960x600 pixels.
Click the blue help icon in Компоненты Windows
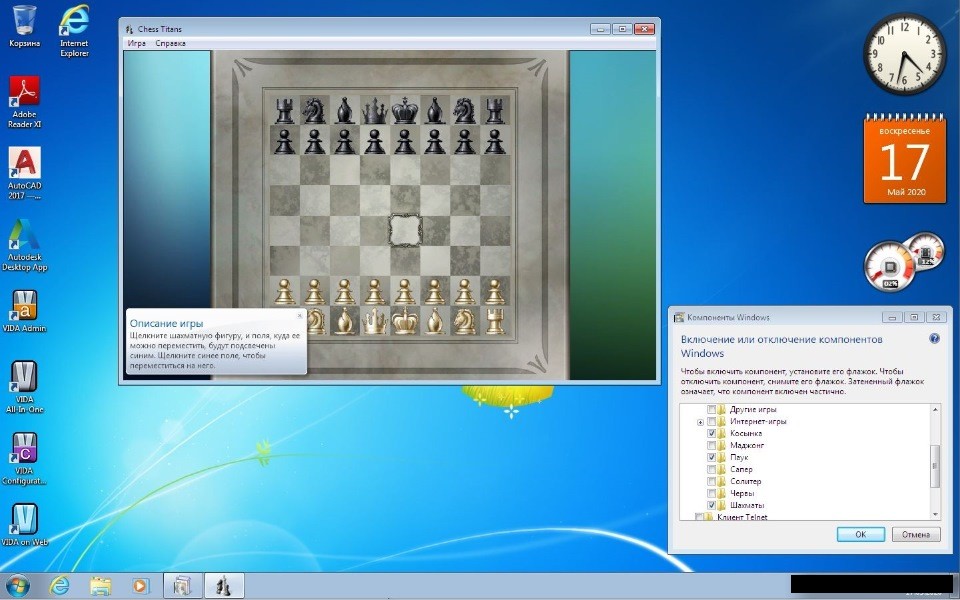tap(934, 339)
